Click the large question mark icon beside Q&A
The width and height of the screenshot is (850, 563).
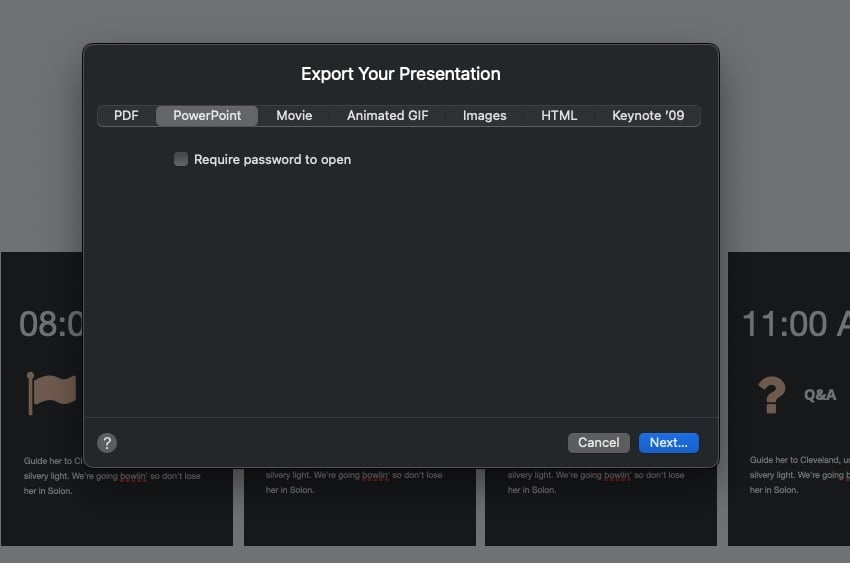pyautogui.click(x=770, y=395)
